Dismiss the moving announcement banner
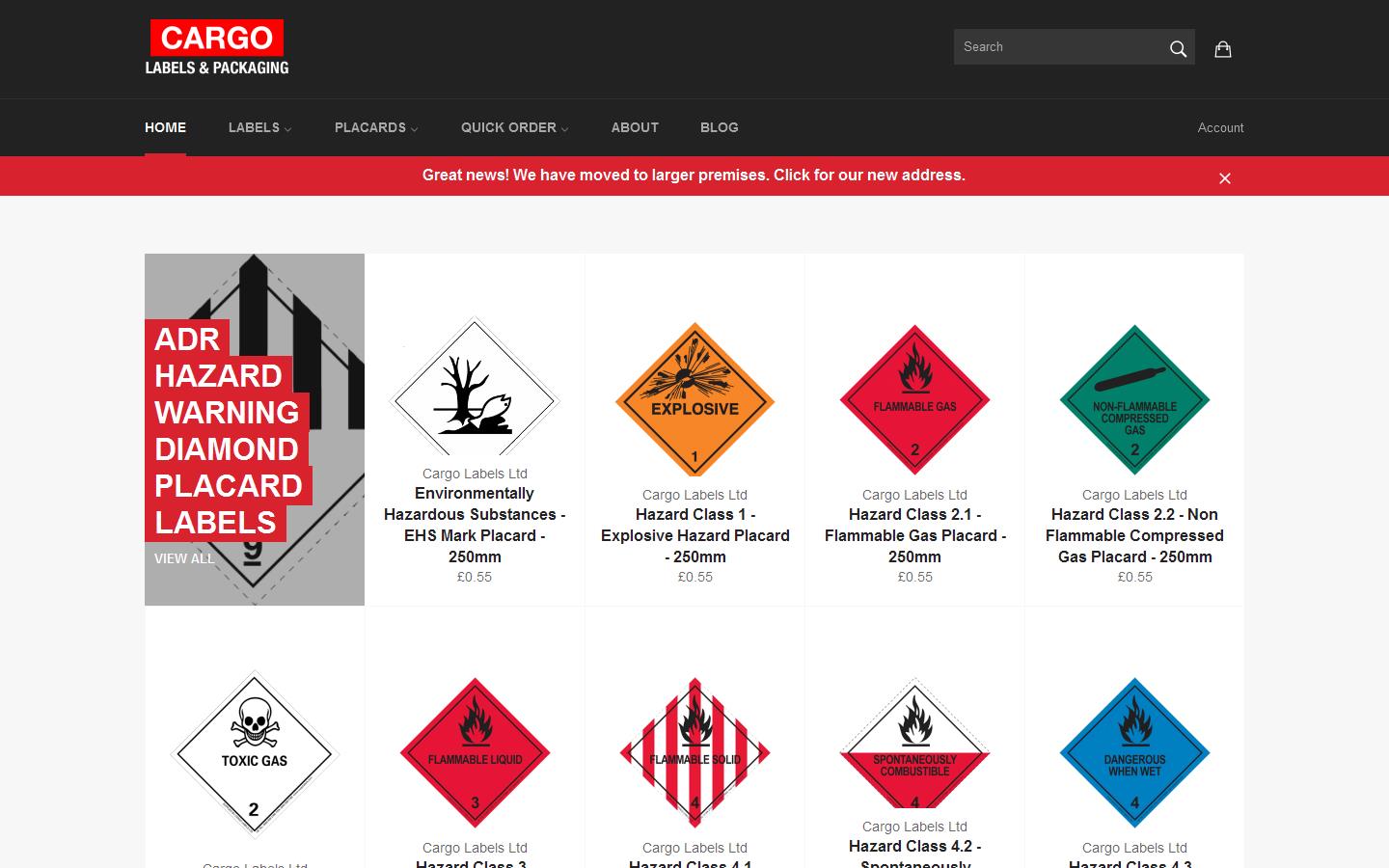 tap(1224, 178)
